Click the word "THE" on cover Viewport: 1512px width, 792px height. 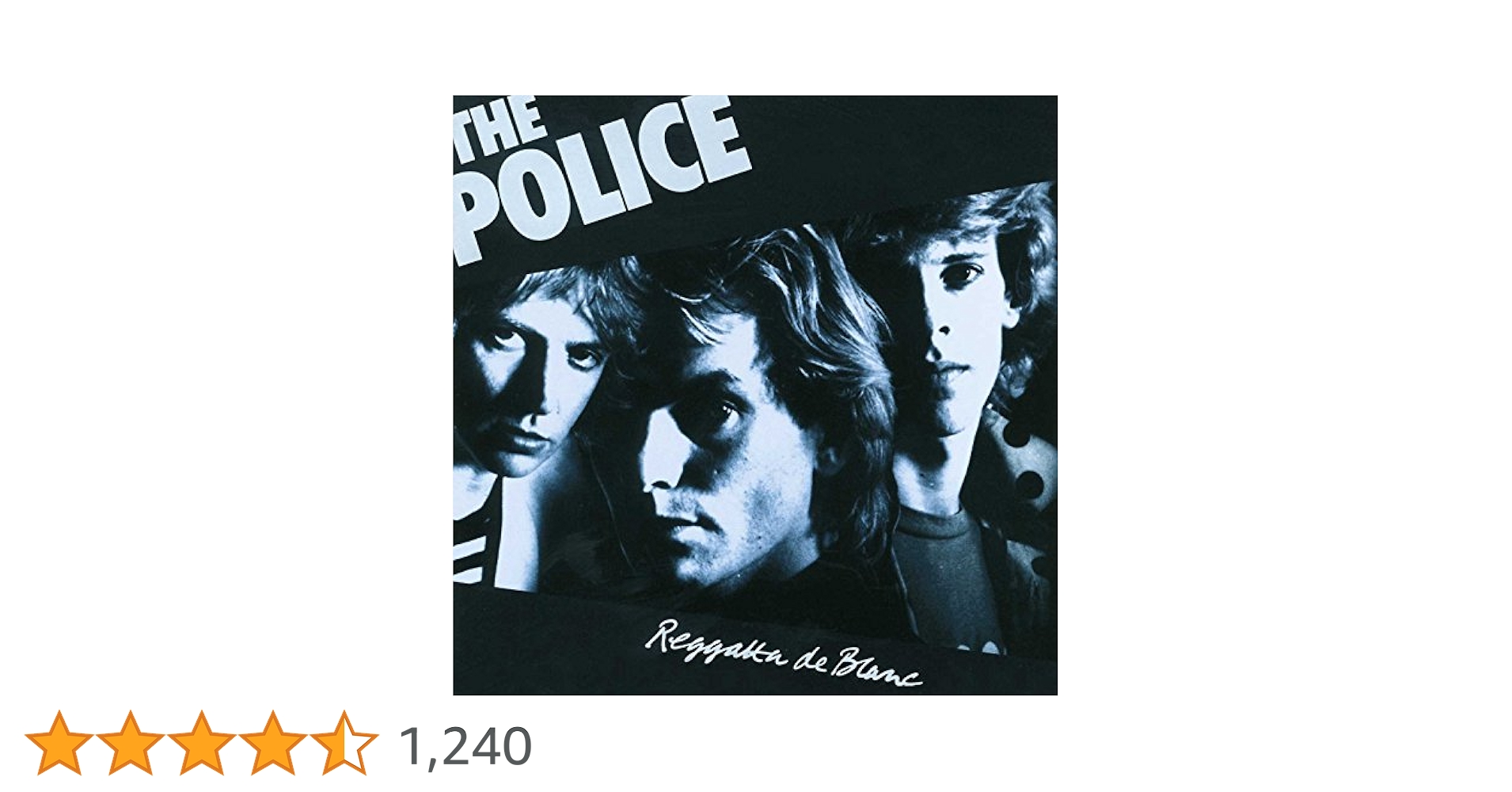[500, 125]
